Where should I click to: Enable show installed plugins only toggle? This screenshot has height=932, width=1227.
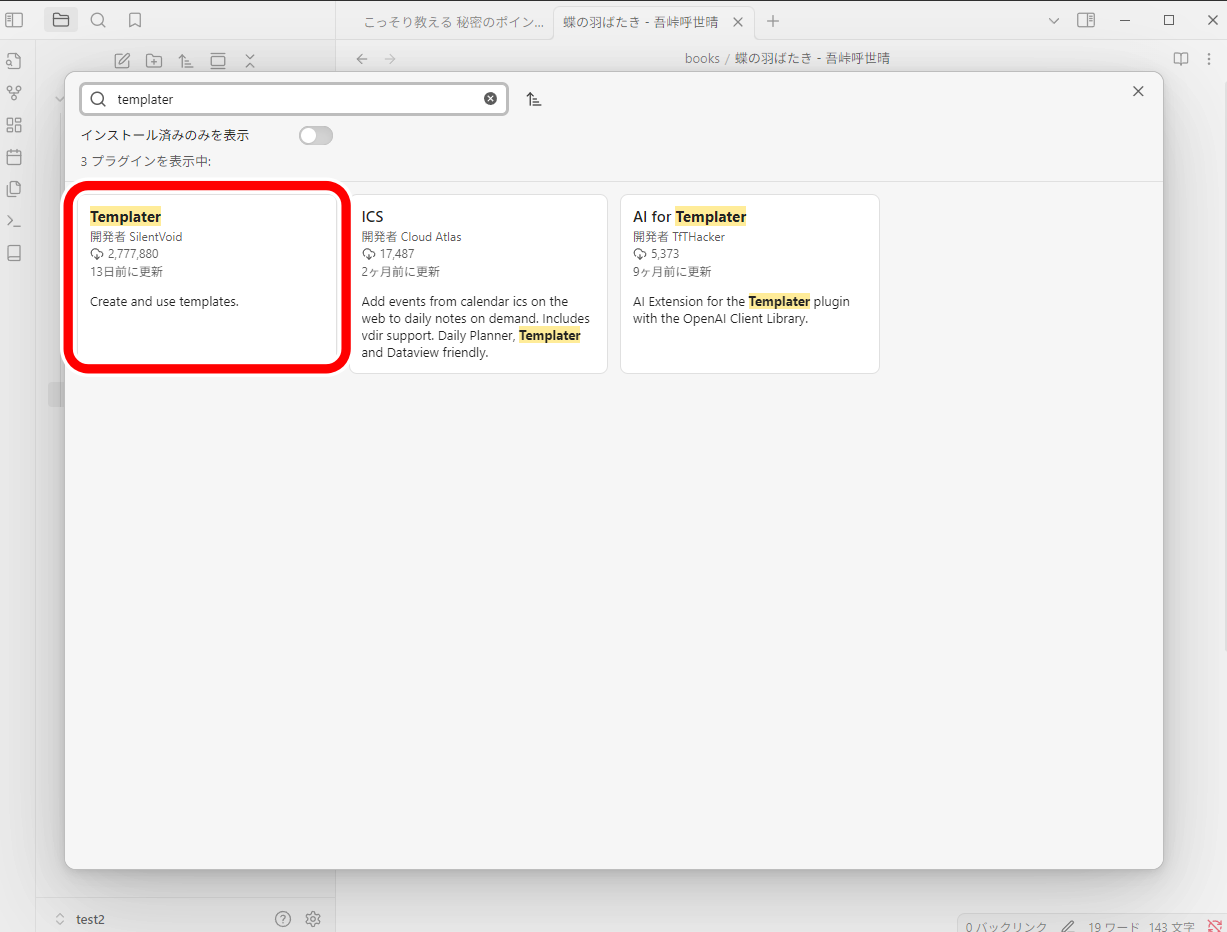click(316, 135)
